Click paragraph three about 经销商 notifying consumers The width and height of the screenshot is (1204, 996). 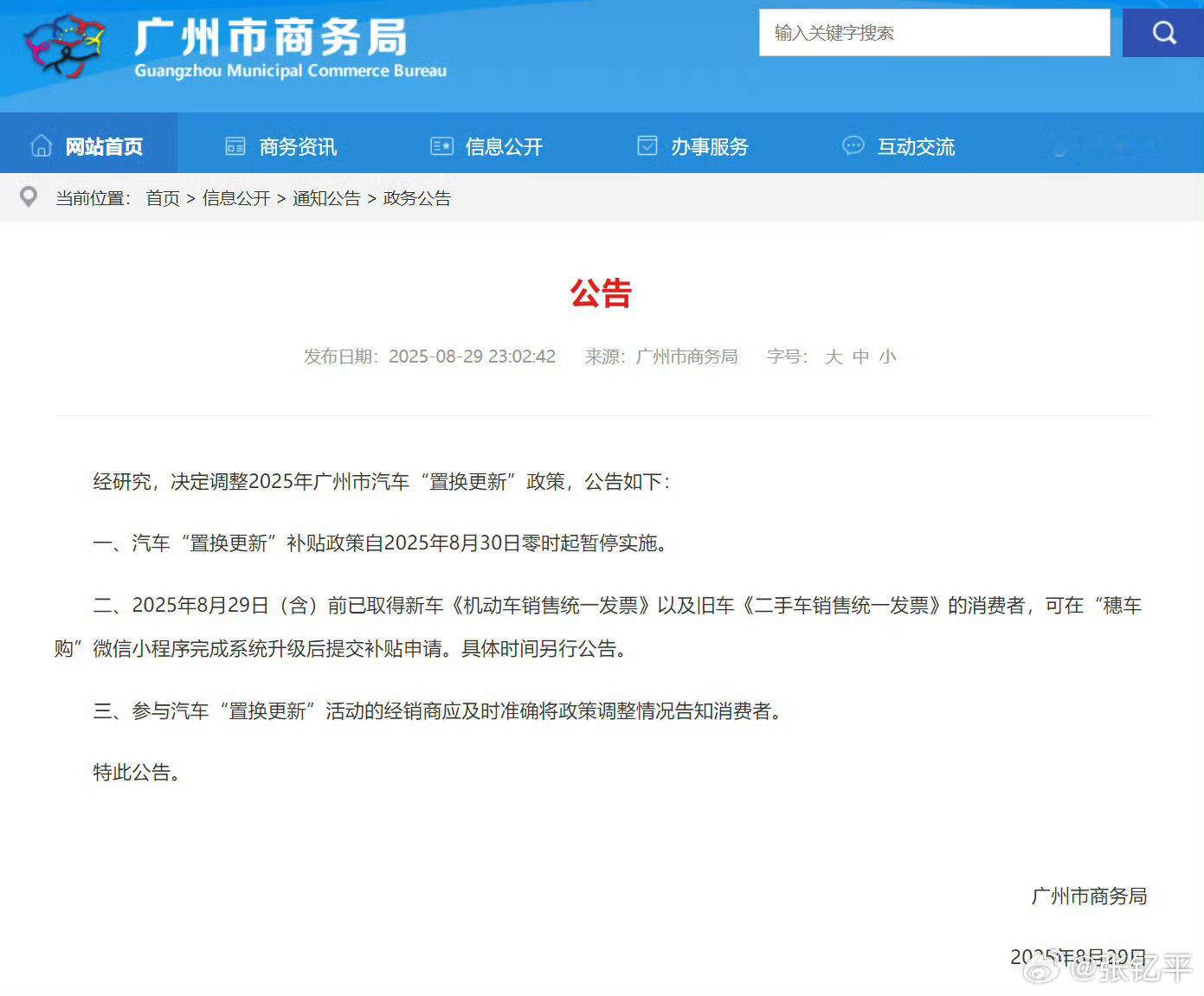click(x=438, y=711)
